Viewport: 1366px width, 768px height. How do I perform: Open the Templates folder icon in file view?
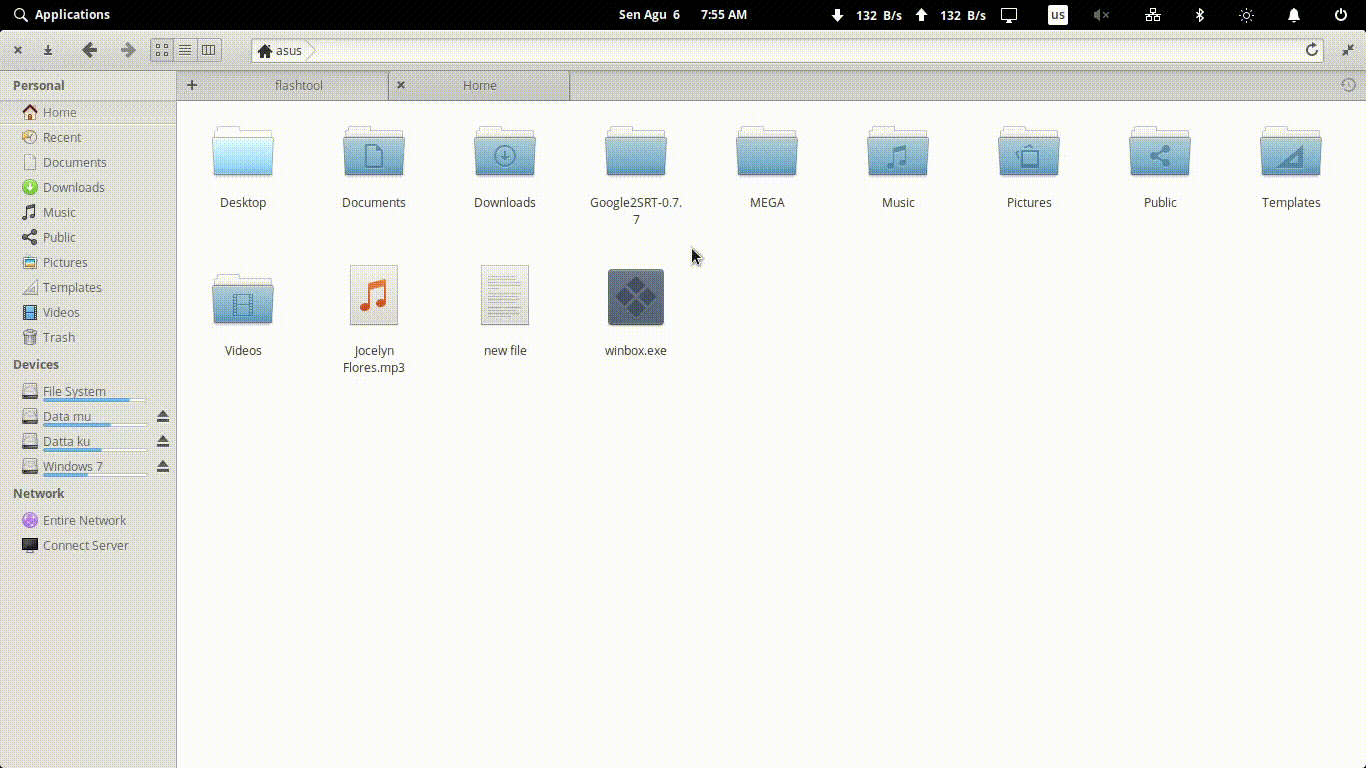coord(1291,152)
